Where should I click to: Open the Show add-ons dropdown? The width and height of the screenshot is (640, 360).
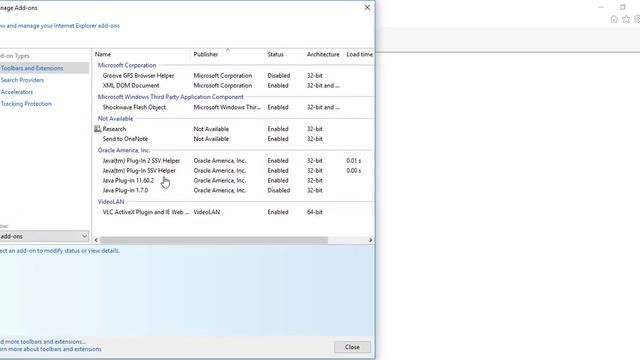44,236
